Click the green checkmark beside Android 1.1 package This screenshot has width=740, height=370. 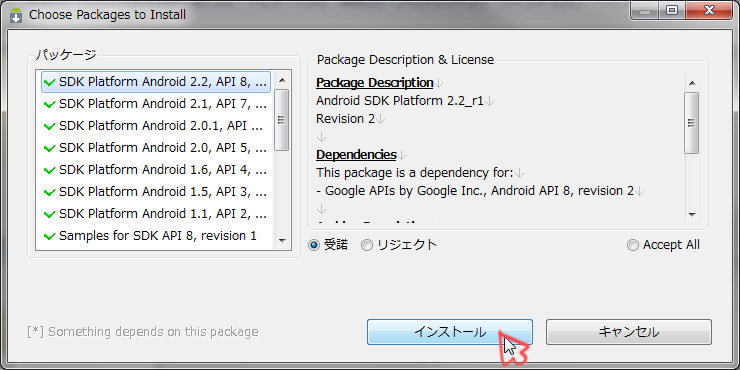point(50,215)
